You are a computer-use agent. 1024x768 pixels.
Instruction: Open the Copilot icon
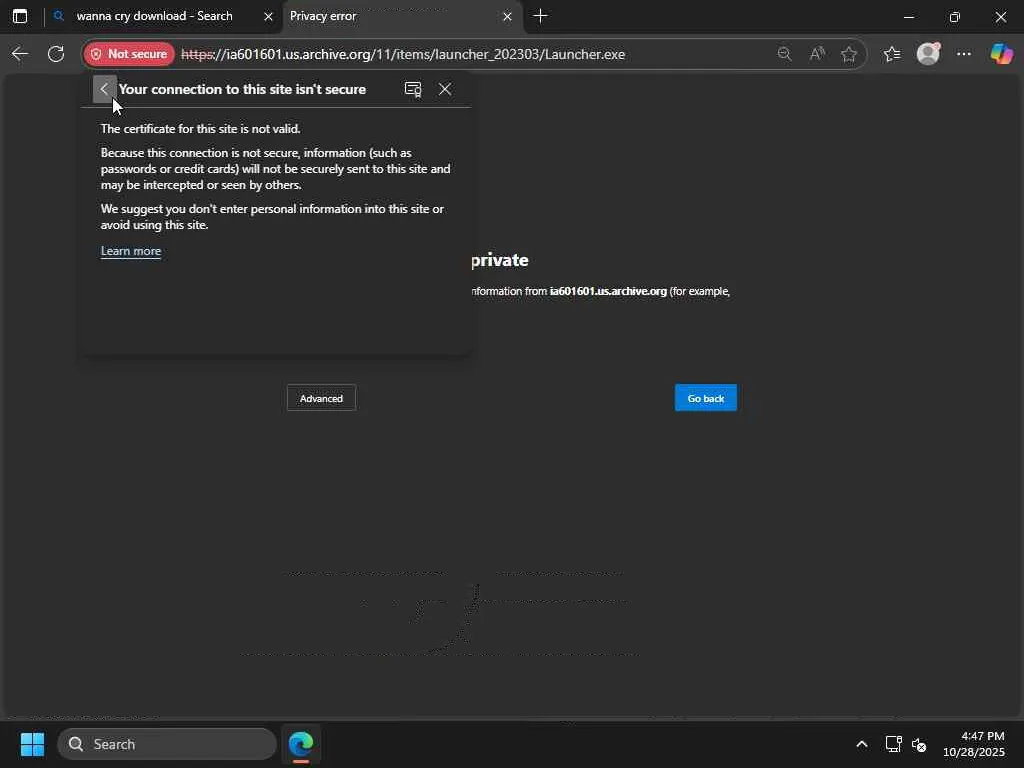click(1001, 54)
